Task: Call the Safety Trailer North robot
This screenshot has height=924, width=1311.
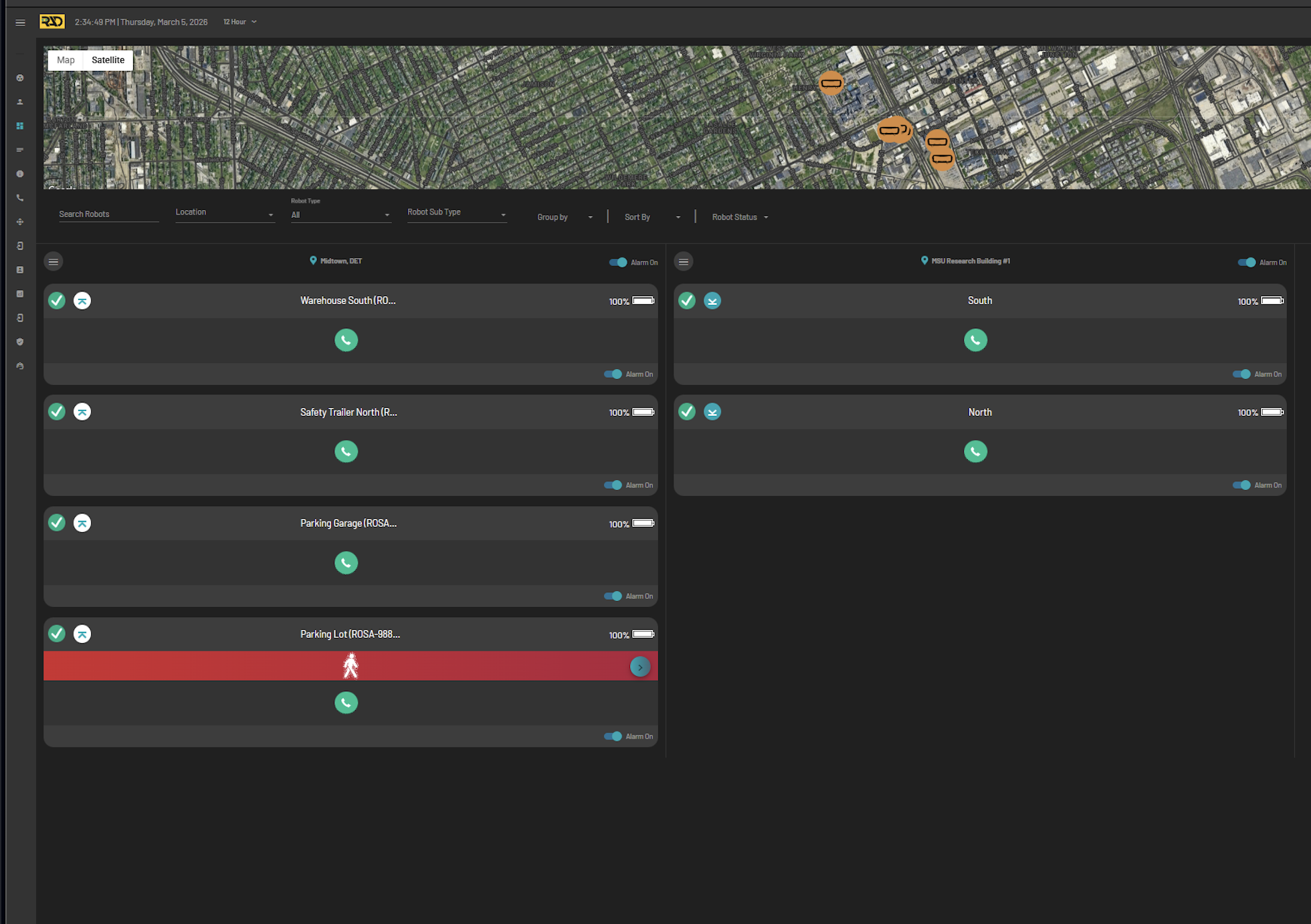Action: click(x=346, y=451)
